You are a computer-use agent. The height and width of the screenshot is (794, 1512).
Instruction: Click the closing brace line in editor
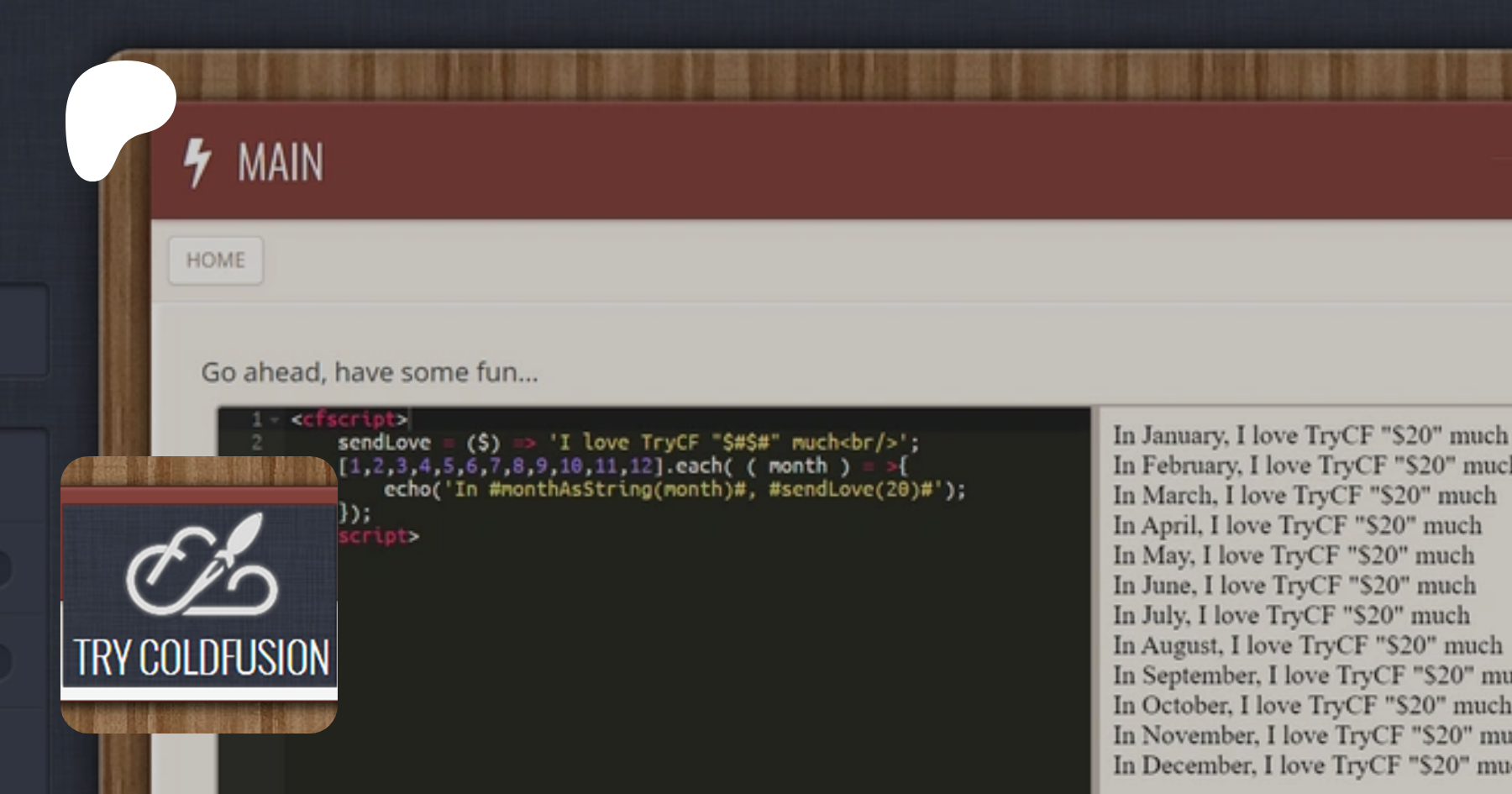(354, 513)
